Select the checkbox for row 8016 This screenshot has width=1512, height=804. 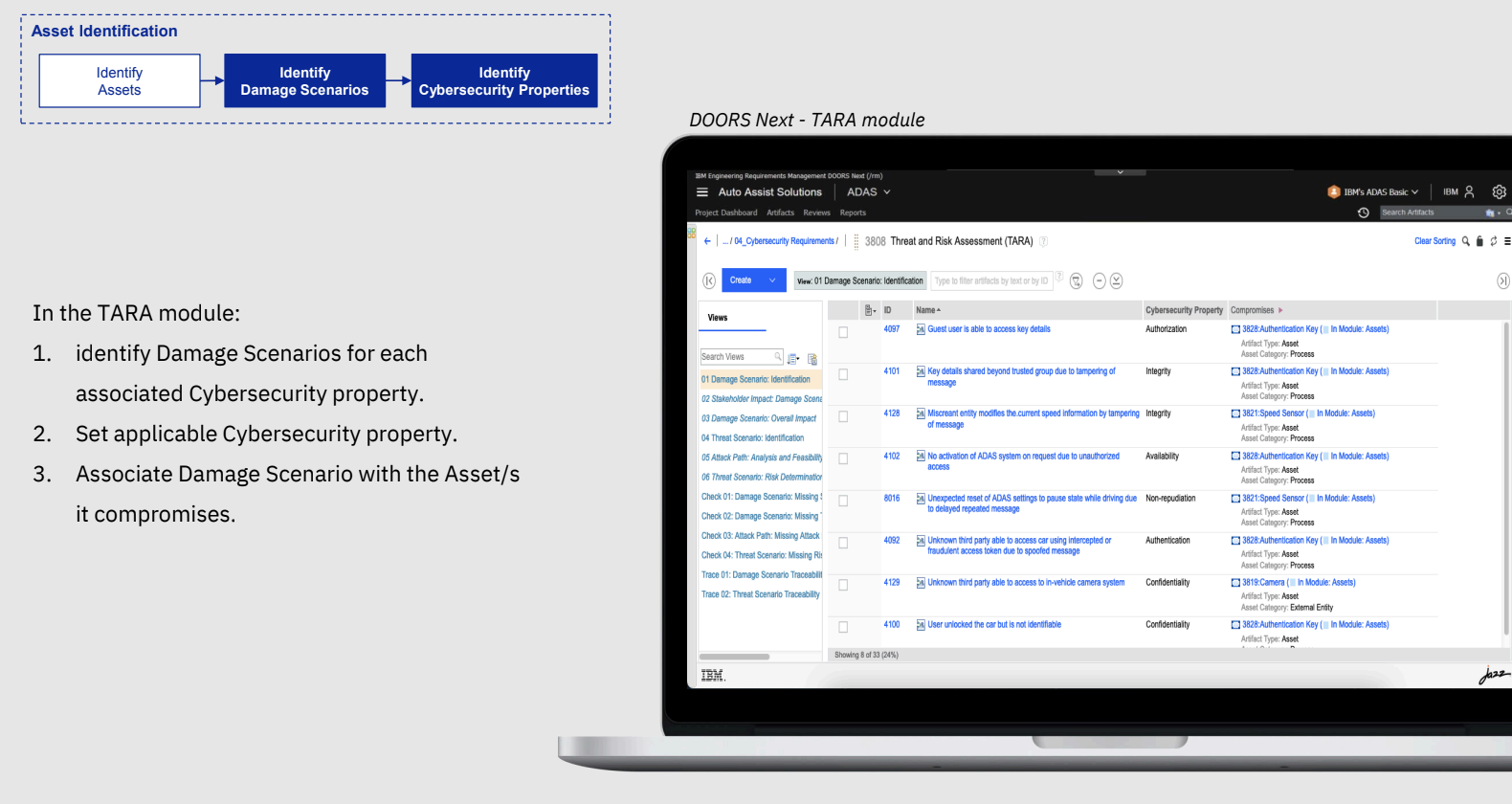click(843, 501)
